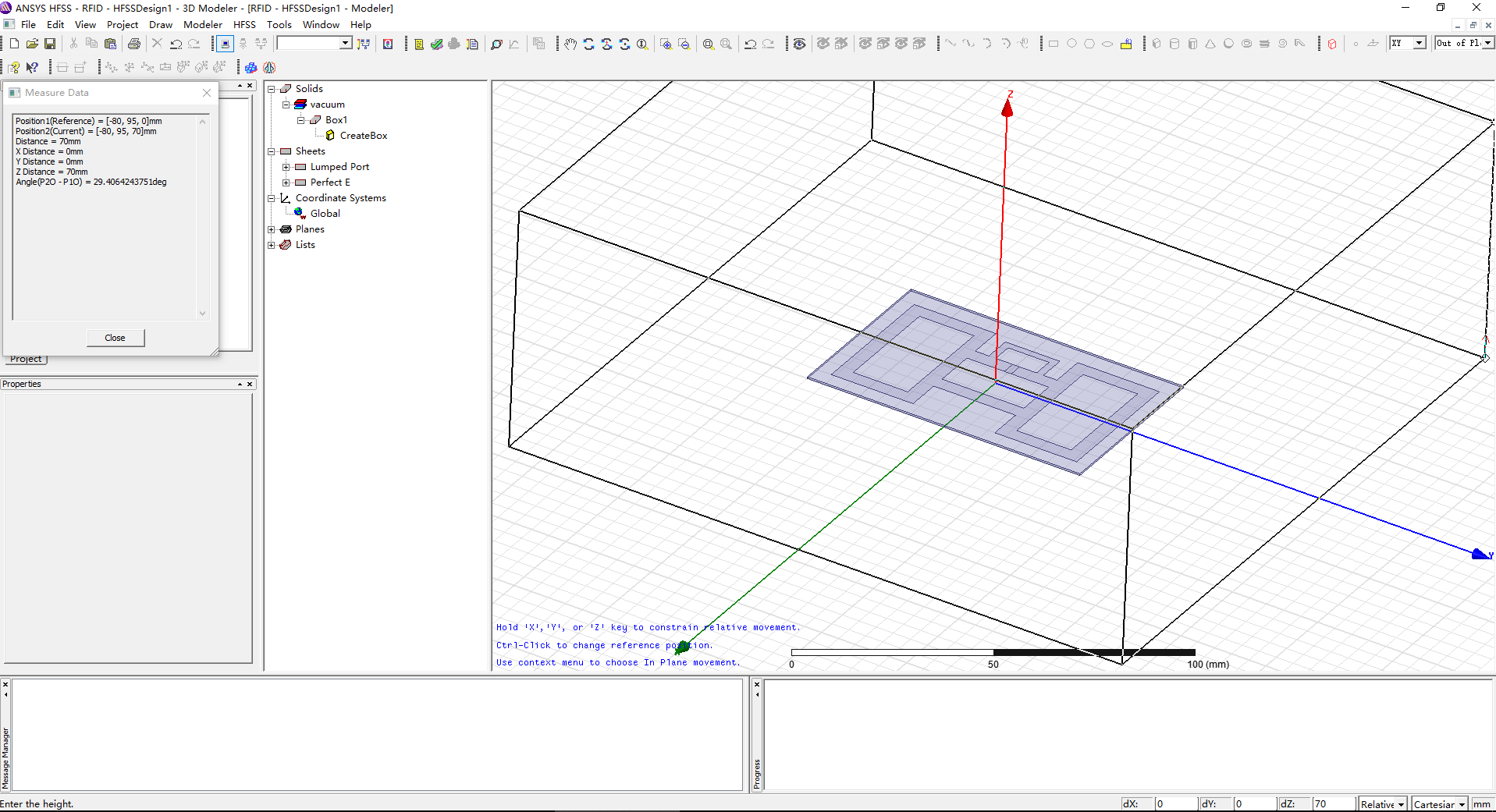Expand the Planes tree node
This screenshot has height=812, width=1496.
[x=272, y=229]
